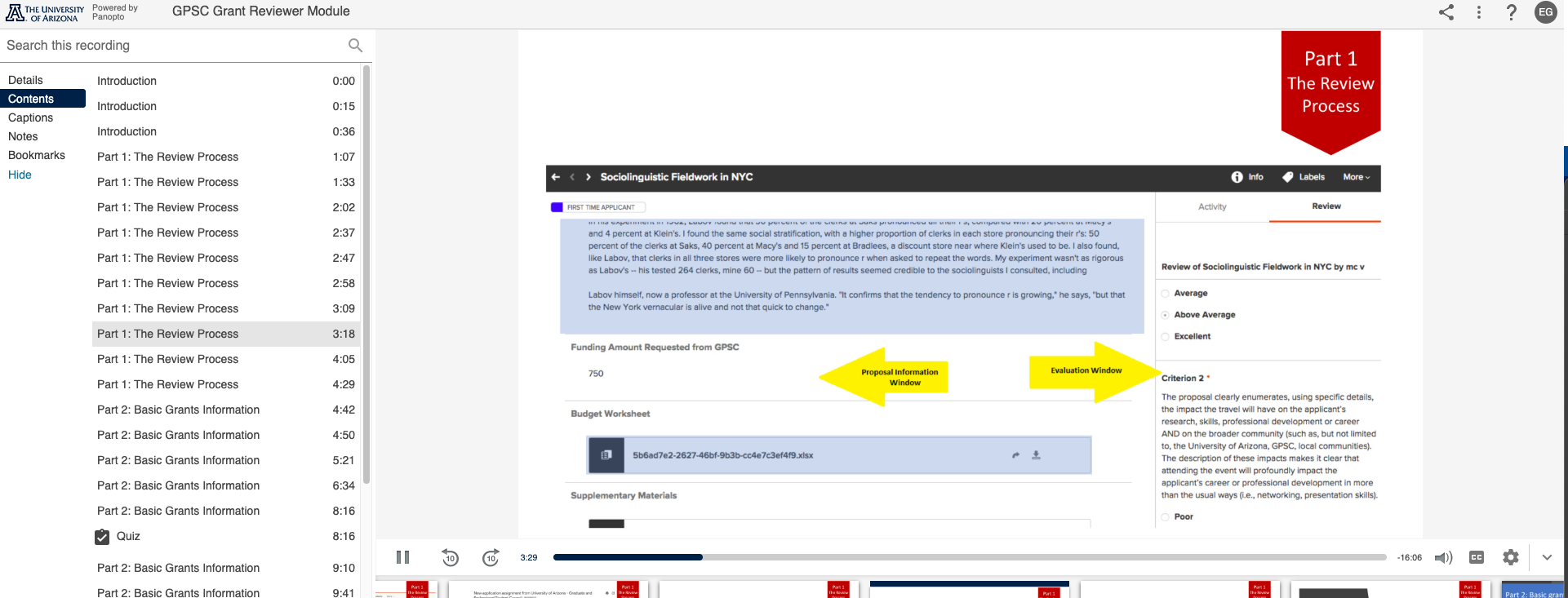Image resolution: width=1568 pixels, height=598 pixels.
Task: Open the playback settings gear
Action: coord(1511,557)
